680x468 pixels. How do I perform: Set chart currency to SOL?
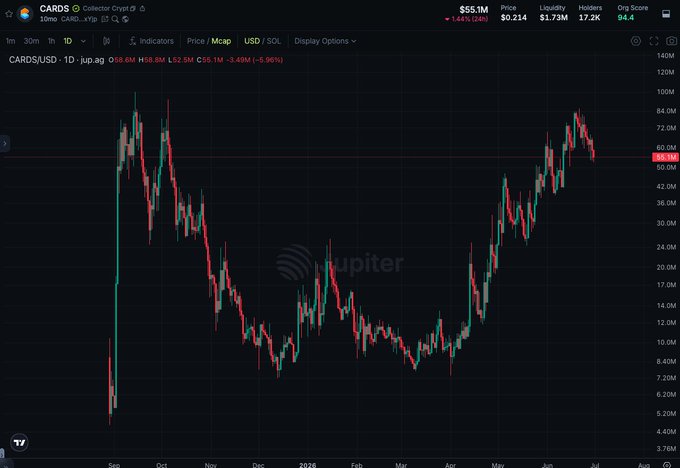274,41
